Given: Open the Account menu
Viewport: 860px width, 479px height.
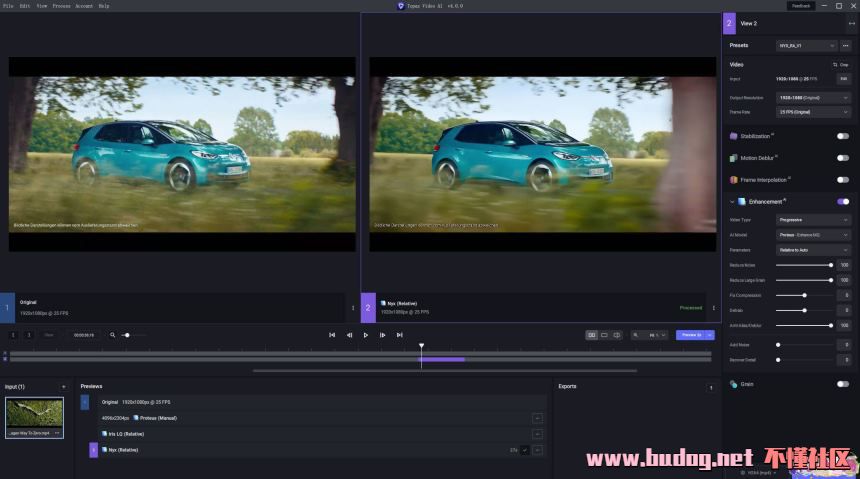Looking at the screenshot, I should point(84,6).
